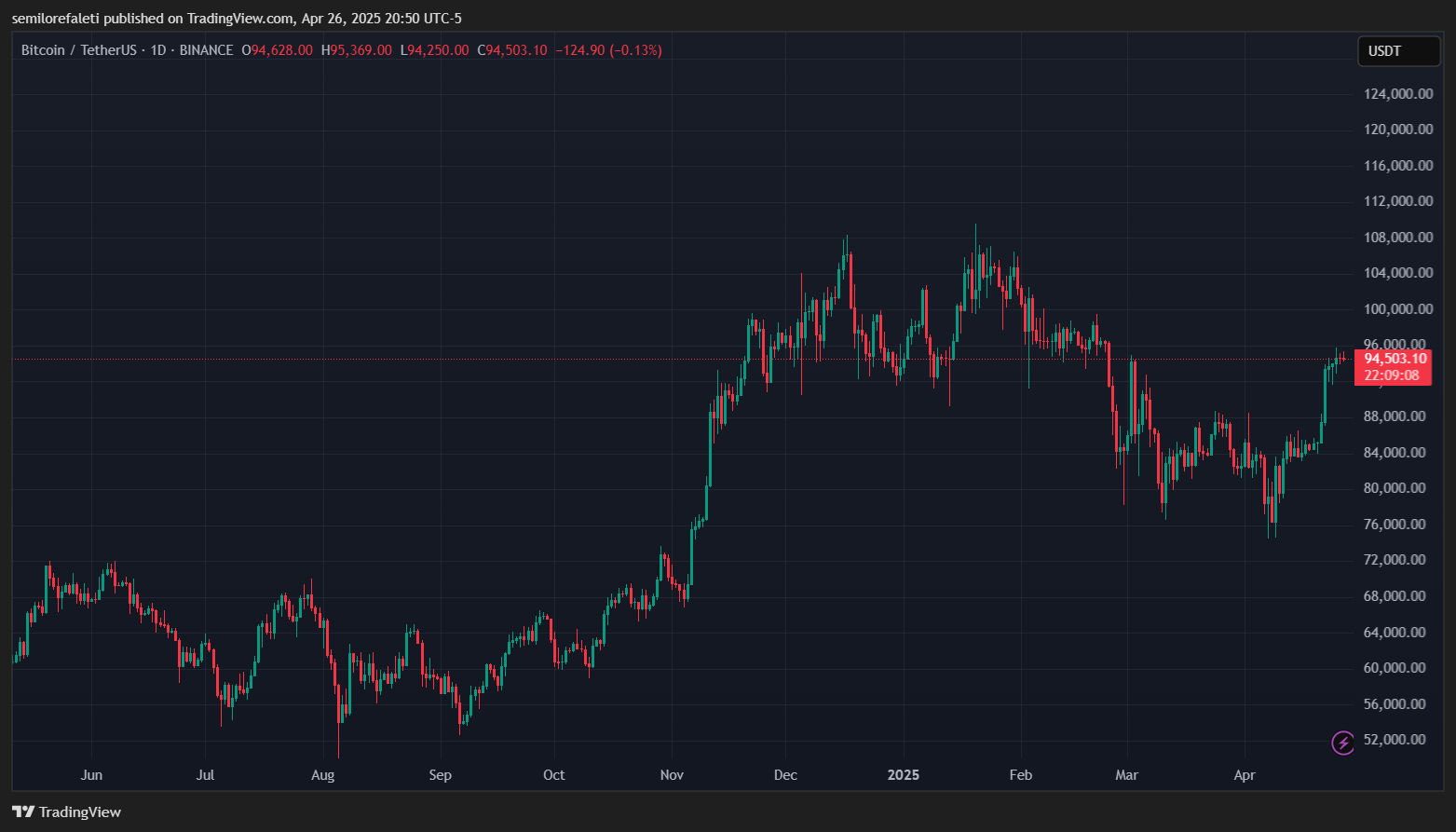The image size is (1456, 832).
Task: Click the 88,000.00 price axis label
Action: pos(1395,416)
